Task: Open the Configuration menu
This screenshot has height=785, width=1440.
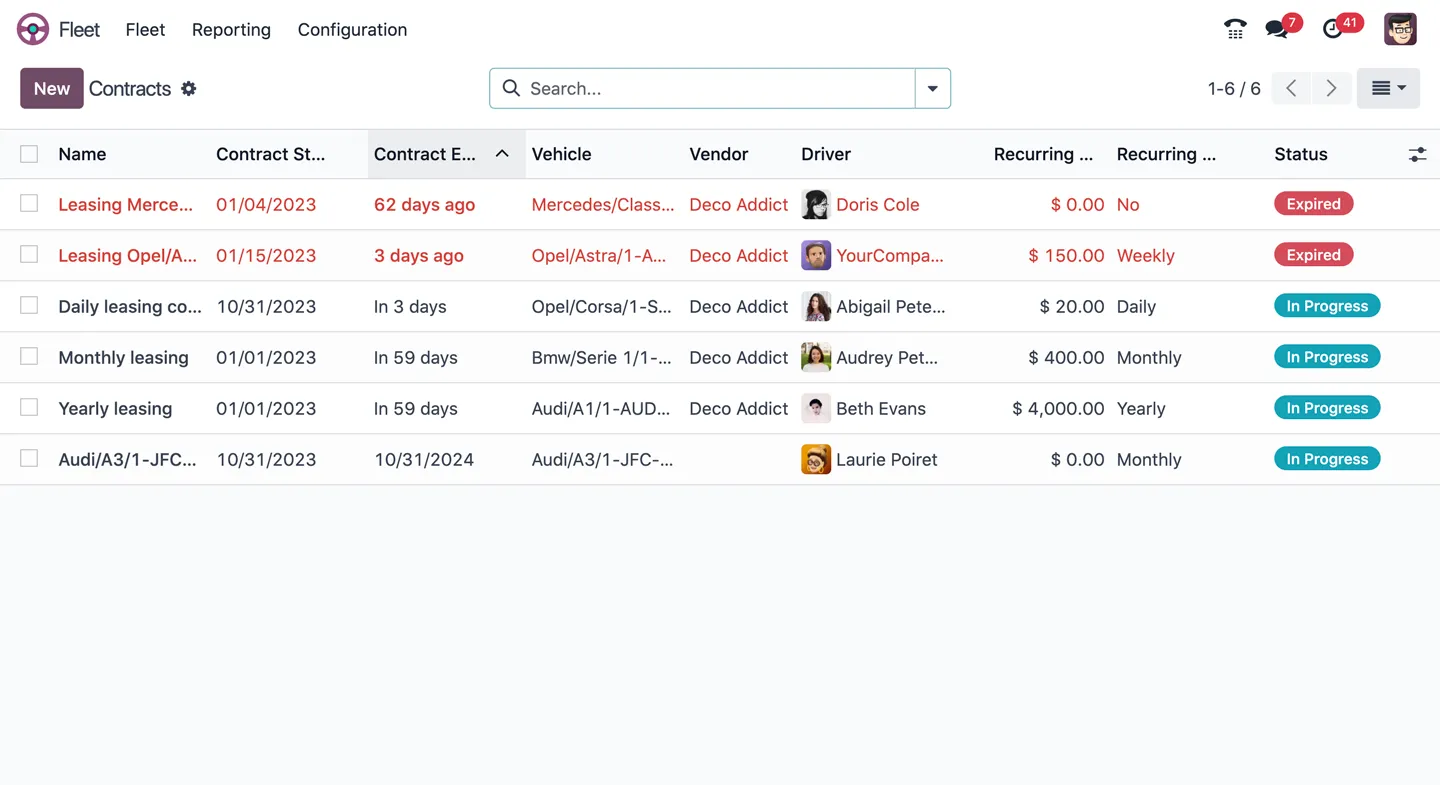Action: tap(352, 30)
